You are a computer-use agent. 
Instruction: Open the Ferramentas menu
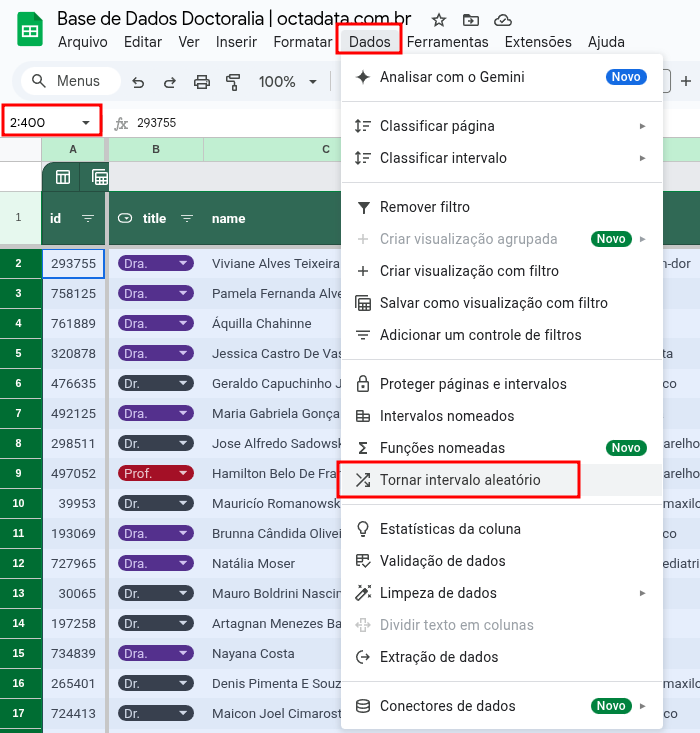(447, 42)
